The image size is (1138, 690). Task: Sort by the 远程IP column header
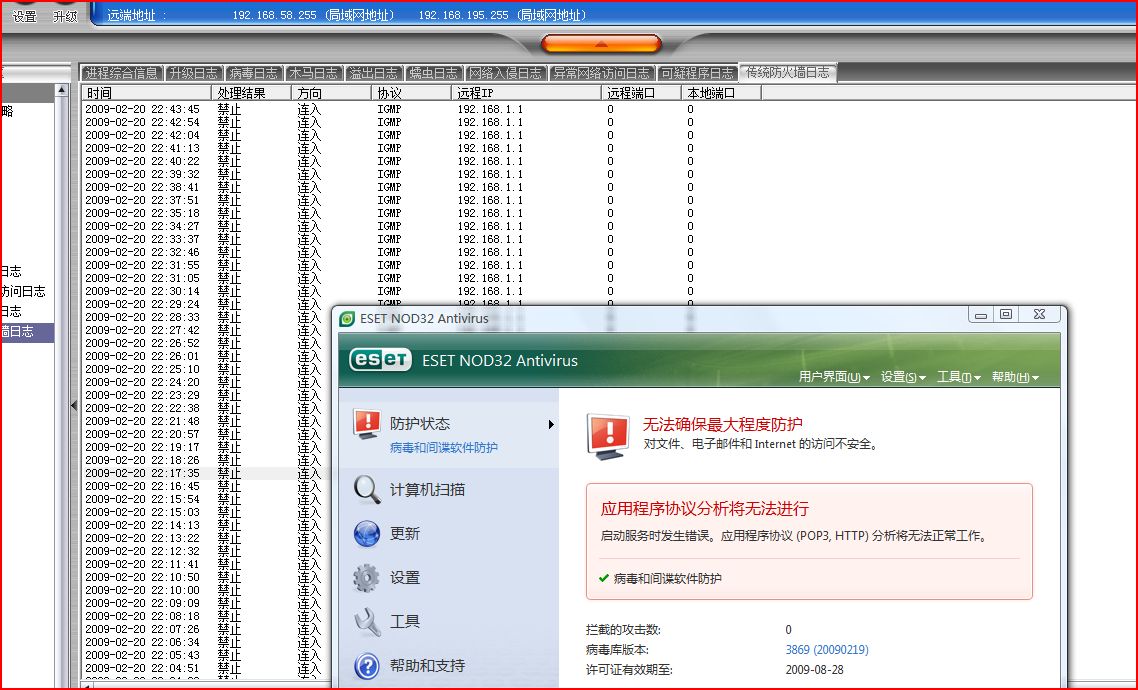[525, 93]
